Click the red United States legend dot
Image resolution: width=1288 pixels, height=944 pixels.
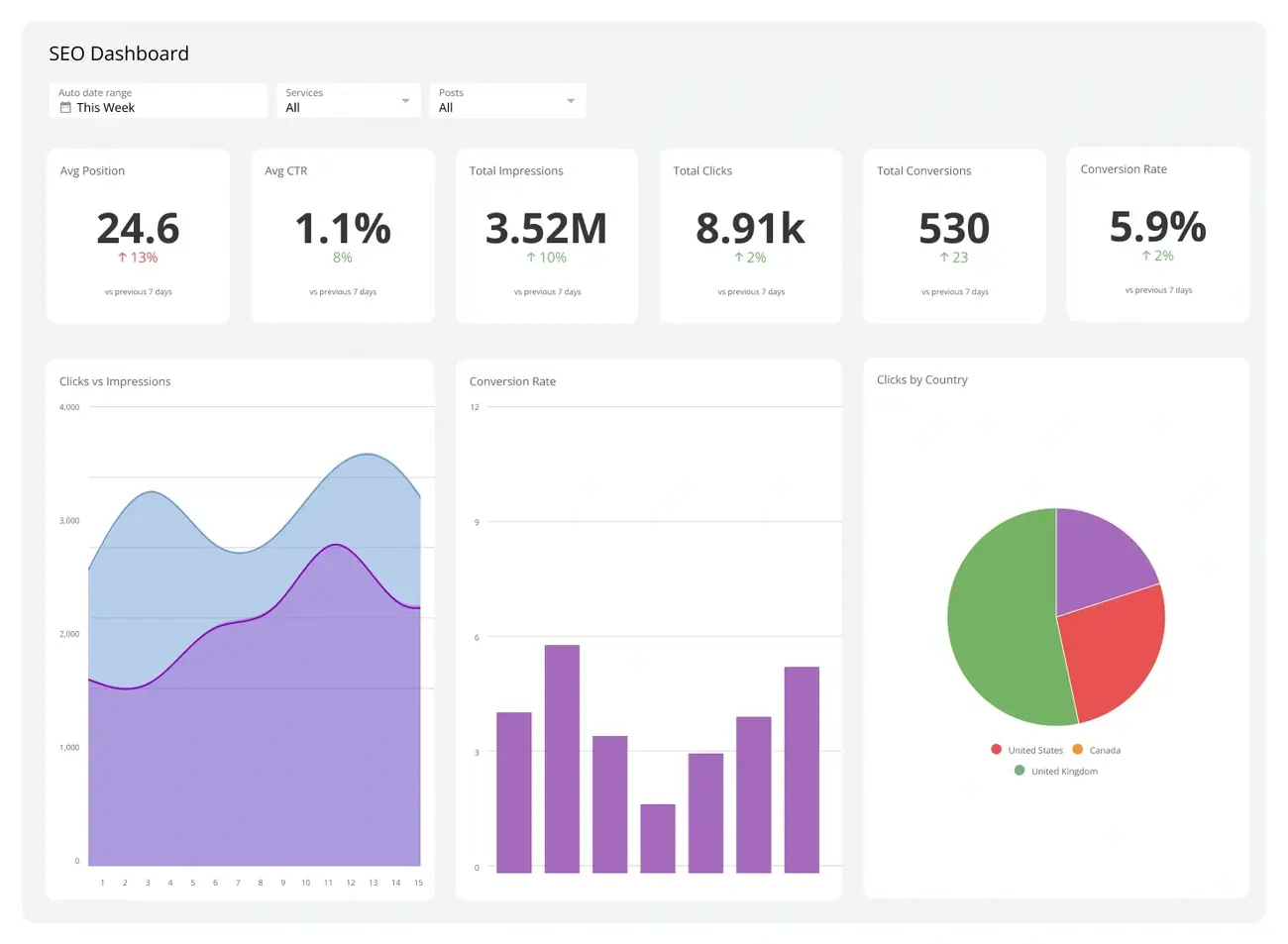click(996, 749)
